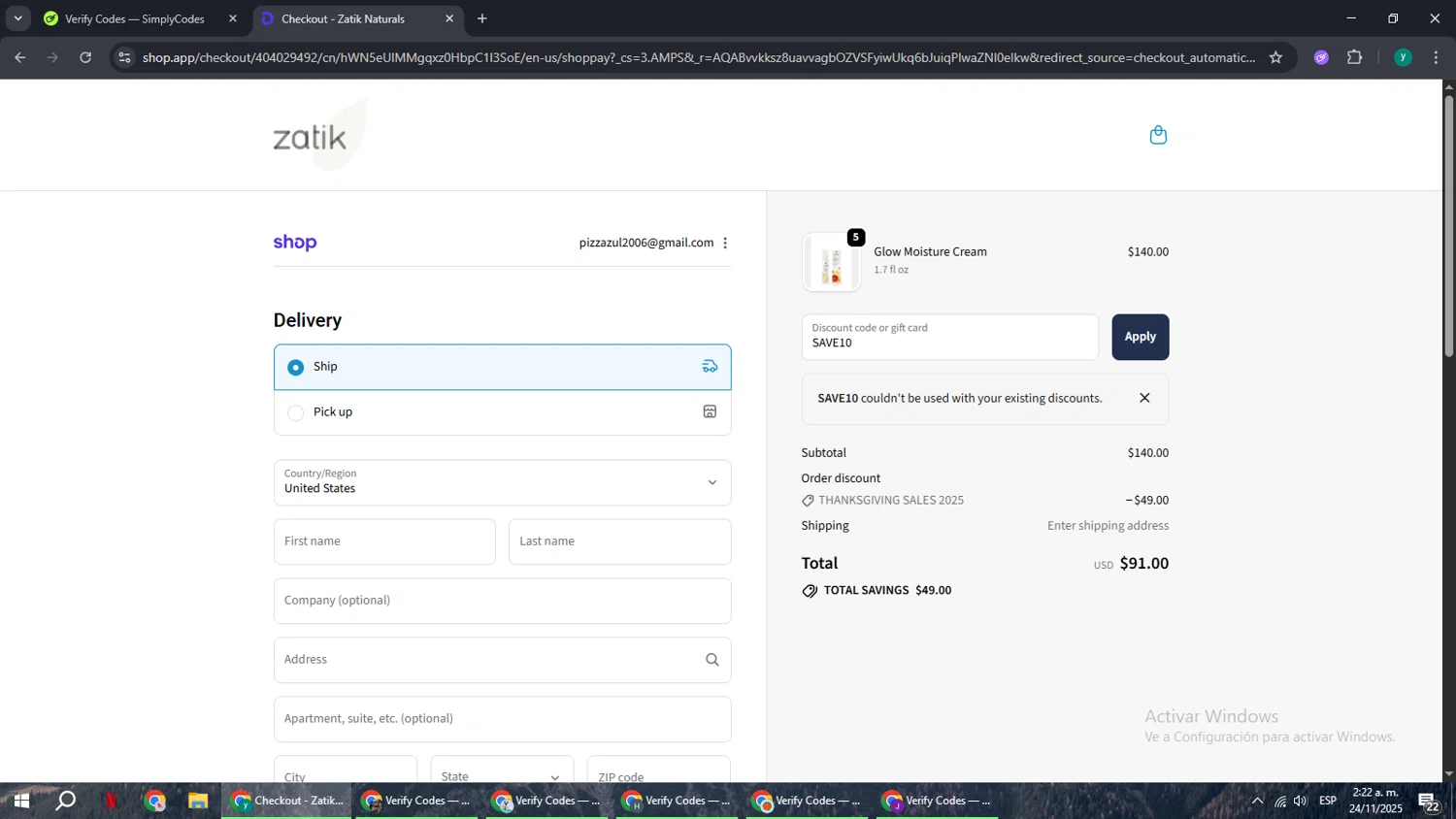Click the First name field

coord(384,541)
